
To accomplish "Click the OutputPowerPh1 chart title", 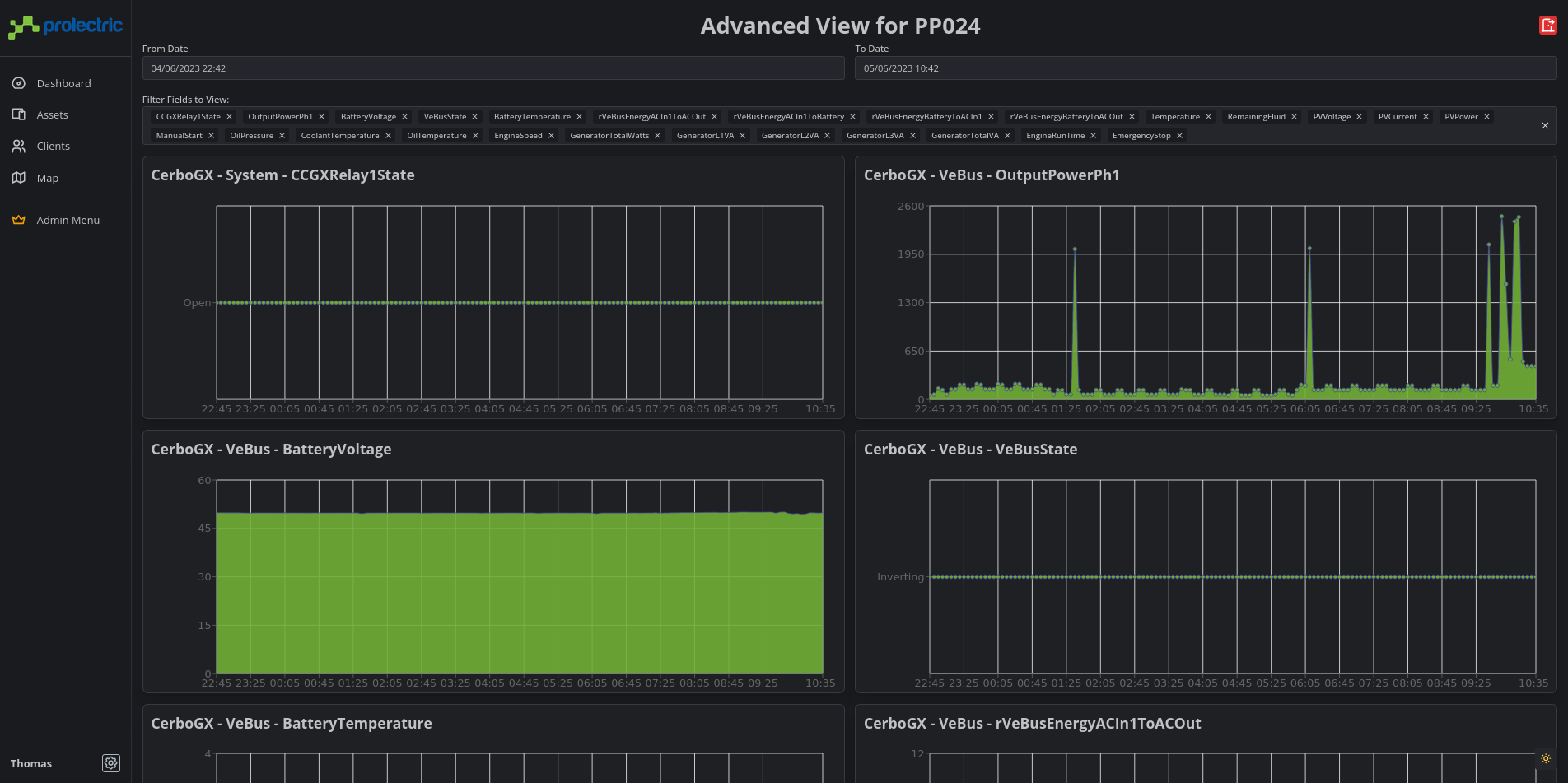I will 992,175.
